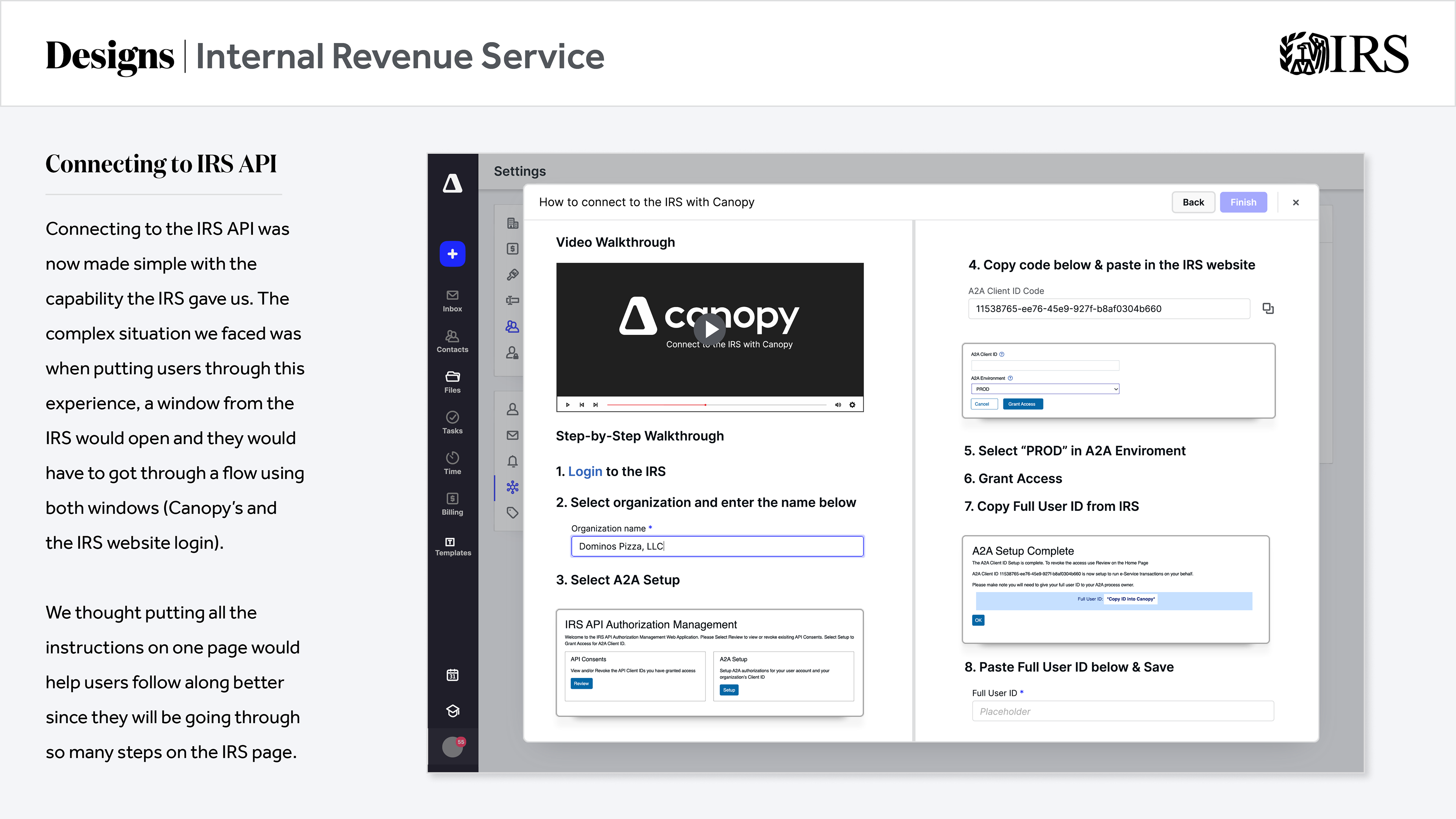This screenshot has height=819, width=1456.
Task: Open the Login link to the IRS
Action: pyautogui.click(x=585, y=471)
